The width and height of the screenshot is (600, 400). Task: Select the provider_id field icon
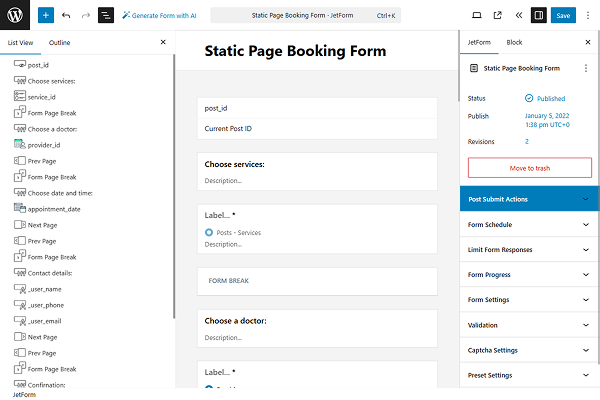pyautogui.click(x=20, y=144)
